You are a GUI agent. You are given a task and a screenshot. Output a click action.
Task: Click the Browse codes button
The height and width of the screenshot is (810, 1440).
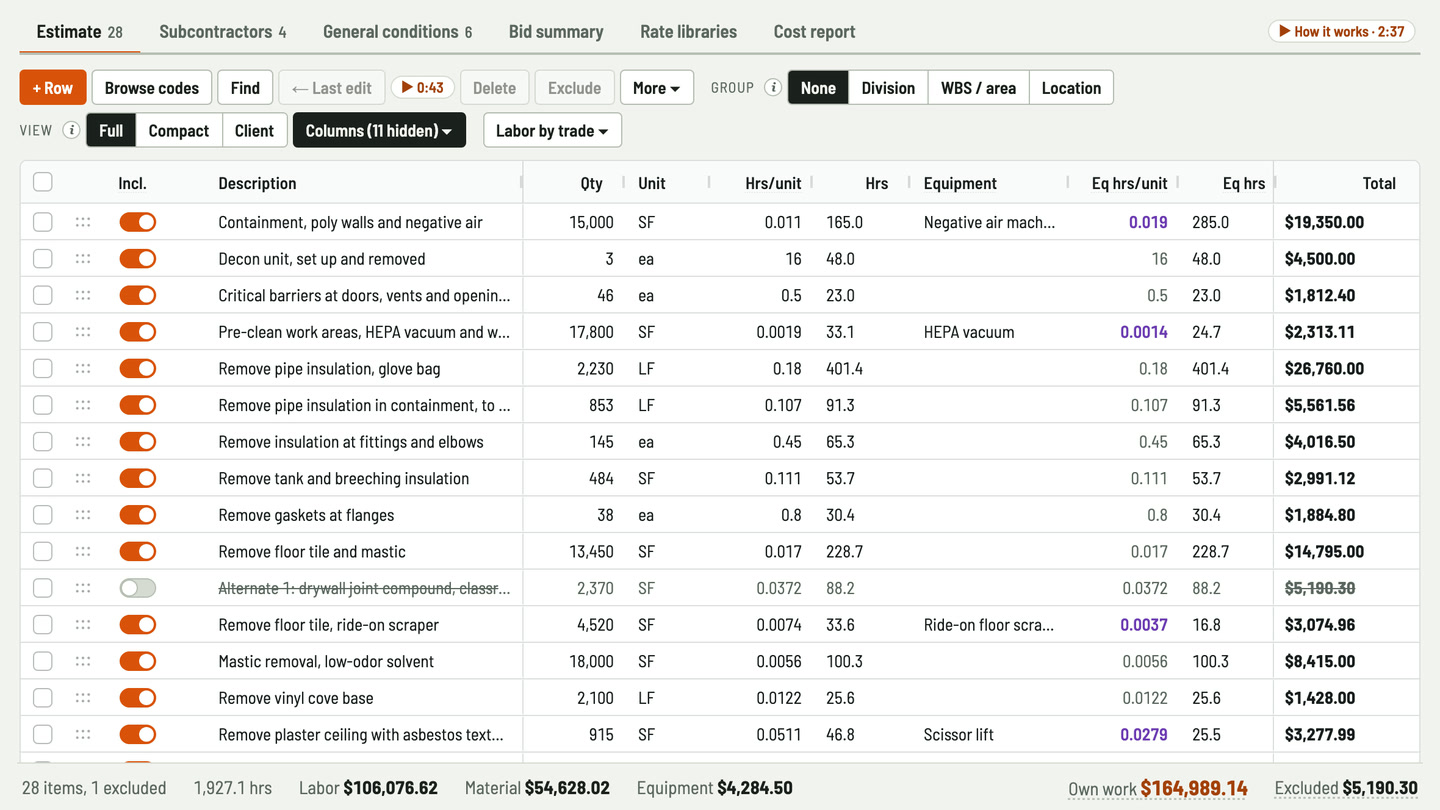(x=152, y=87)
